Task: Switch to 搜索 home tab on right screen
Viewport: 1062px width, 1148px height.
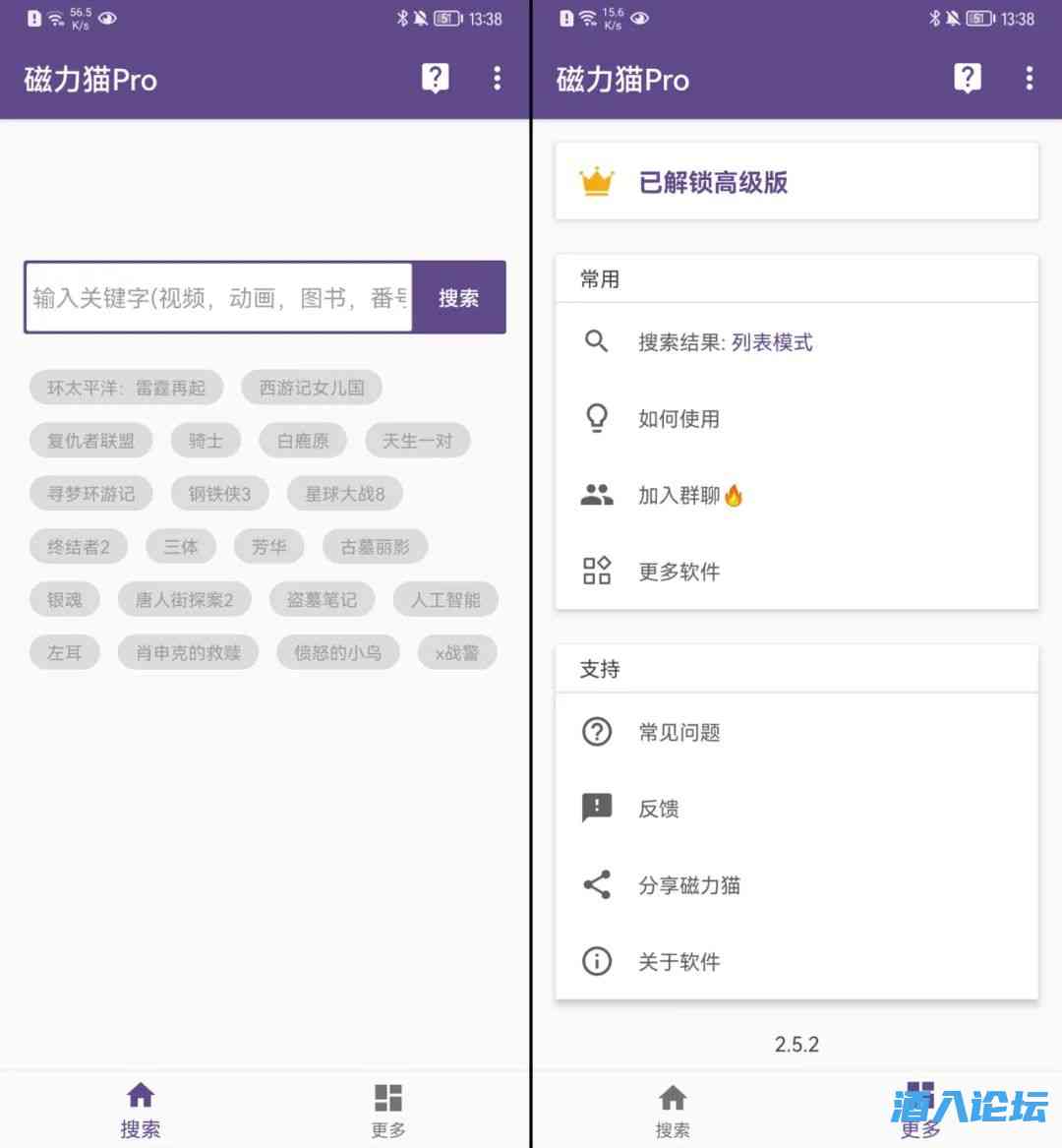Action: (x=673, y=1111)
